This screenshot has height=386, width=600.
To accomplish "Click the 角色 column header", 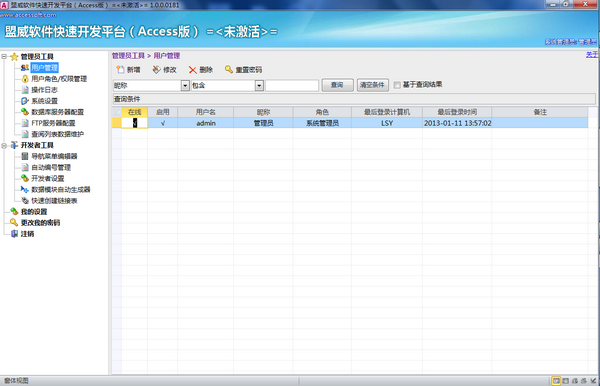I will click(322, 112).
